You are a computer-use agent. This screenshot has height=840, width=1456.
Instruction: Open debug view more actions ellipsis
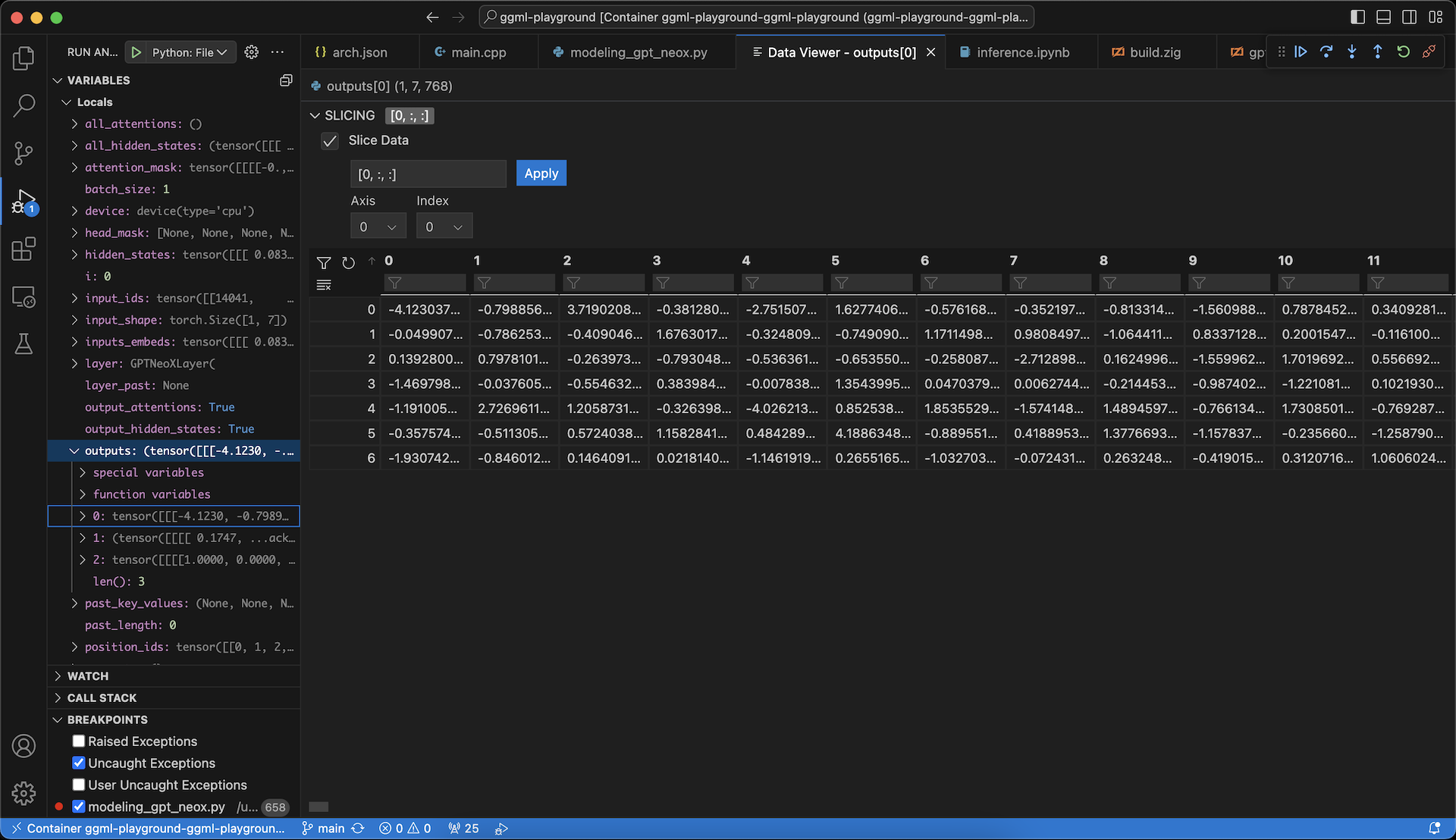pyautogui.click(x=278, y=52)
